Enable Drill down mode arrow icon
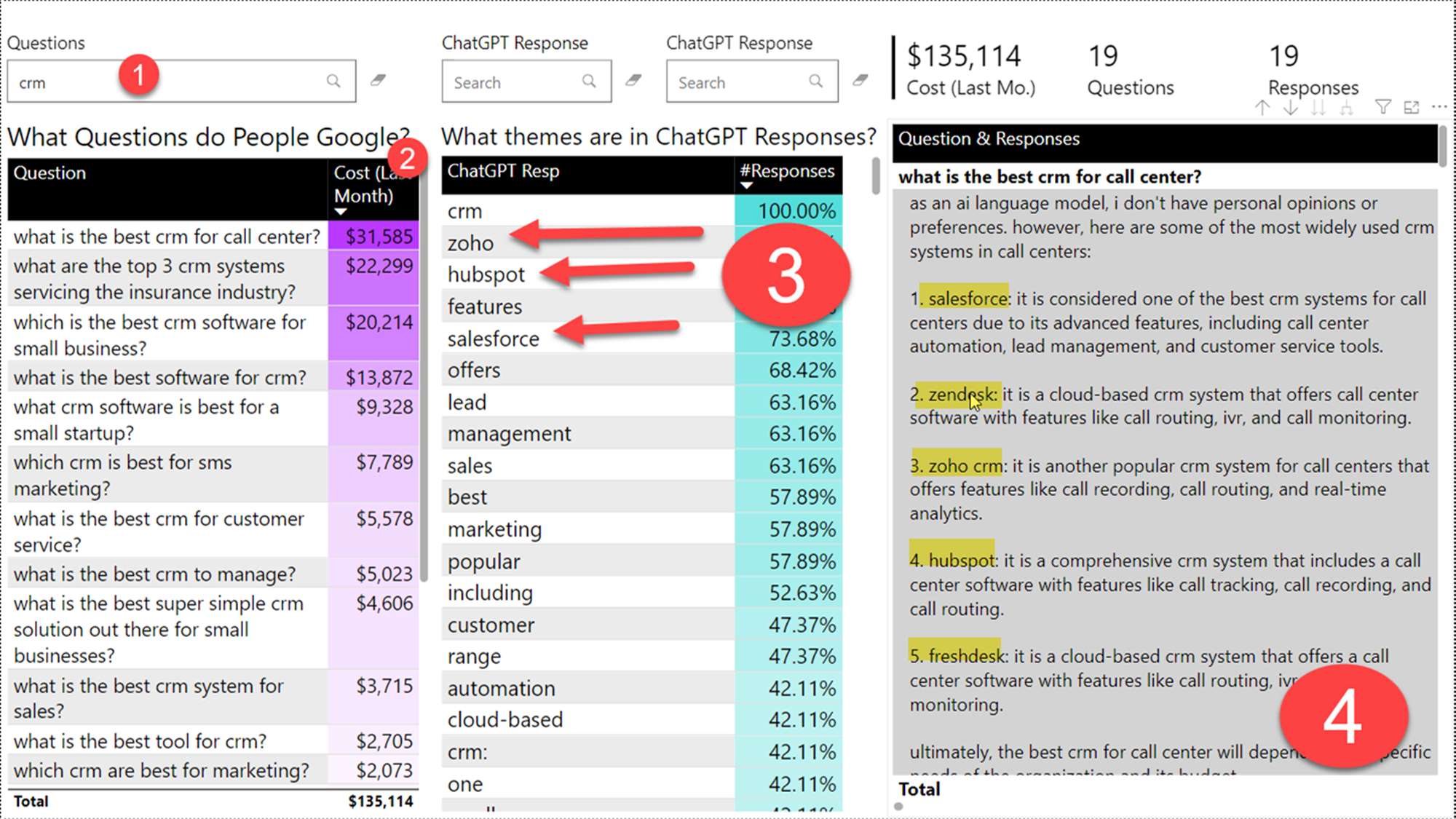The image size is (1456, 819). click(1290, 108)
